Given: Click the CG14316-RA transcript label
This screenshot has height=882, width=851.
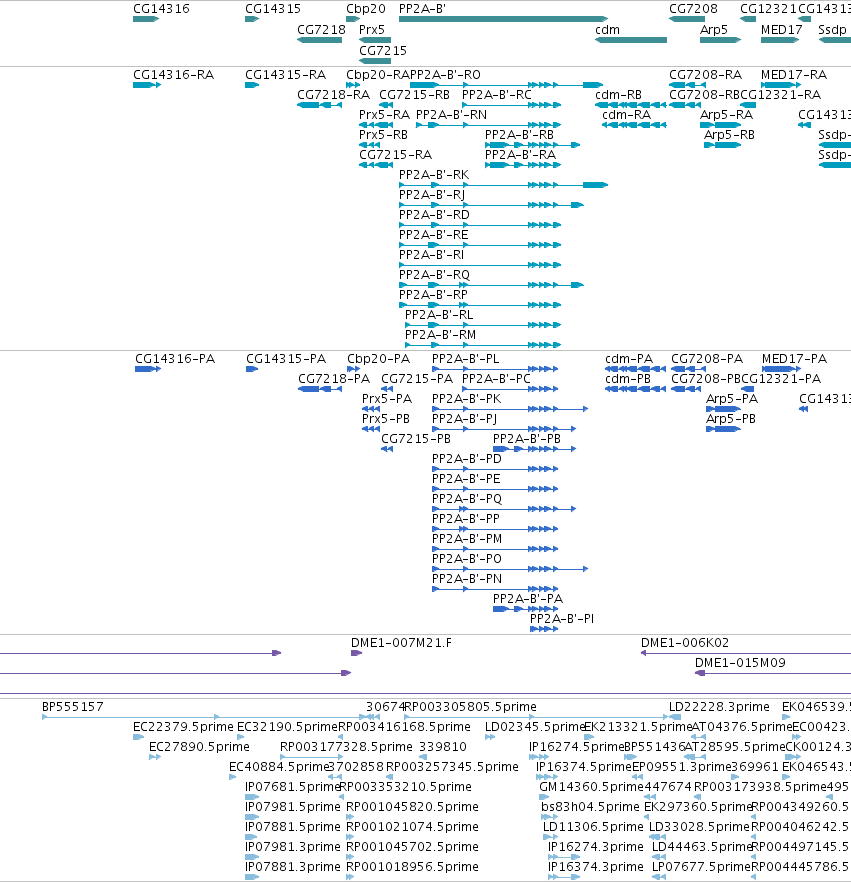Looking at the screenshot, I should pyautogui.click(x=173, y=75).
